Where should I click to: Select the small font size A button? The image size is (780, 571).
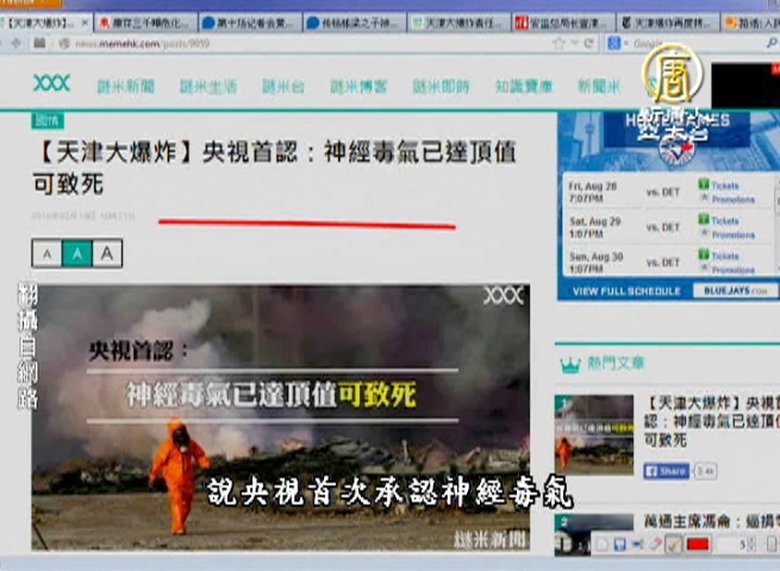[x=46, y=254]
